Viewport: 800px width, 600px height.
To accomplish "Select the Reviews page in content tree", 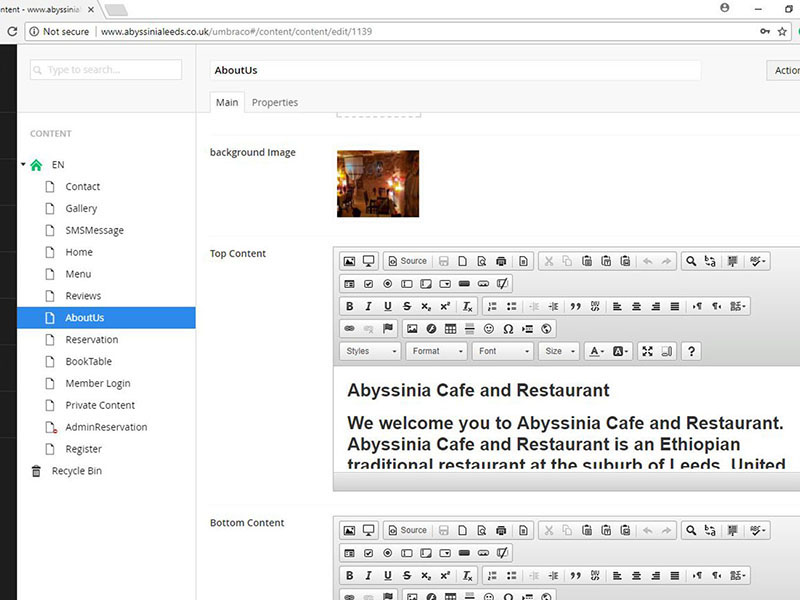I will tap(83, 296).
